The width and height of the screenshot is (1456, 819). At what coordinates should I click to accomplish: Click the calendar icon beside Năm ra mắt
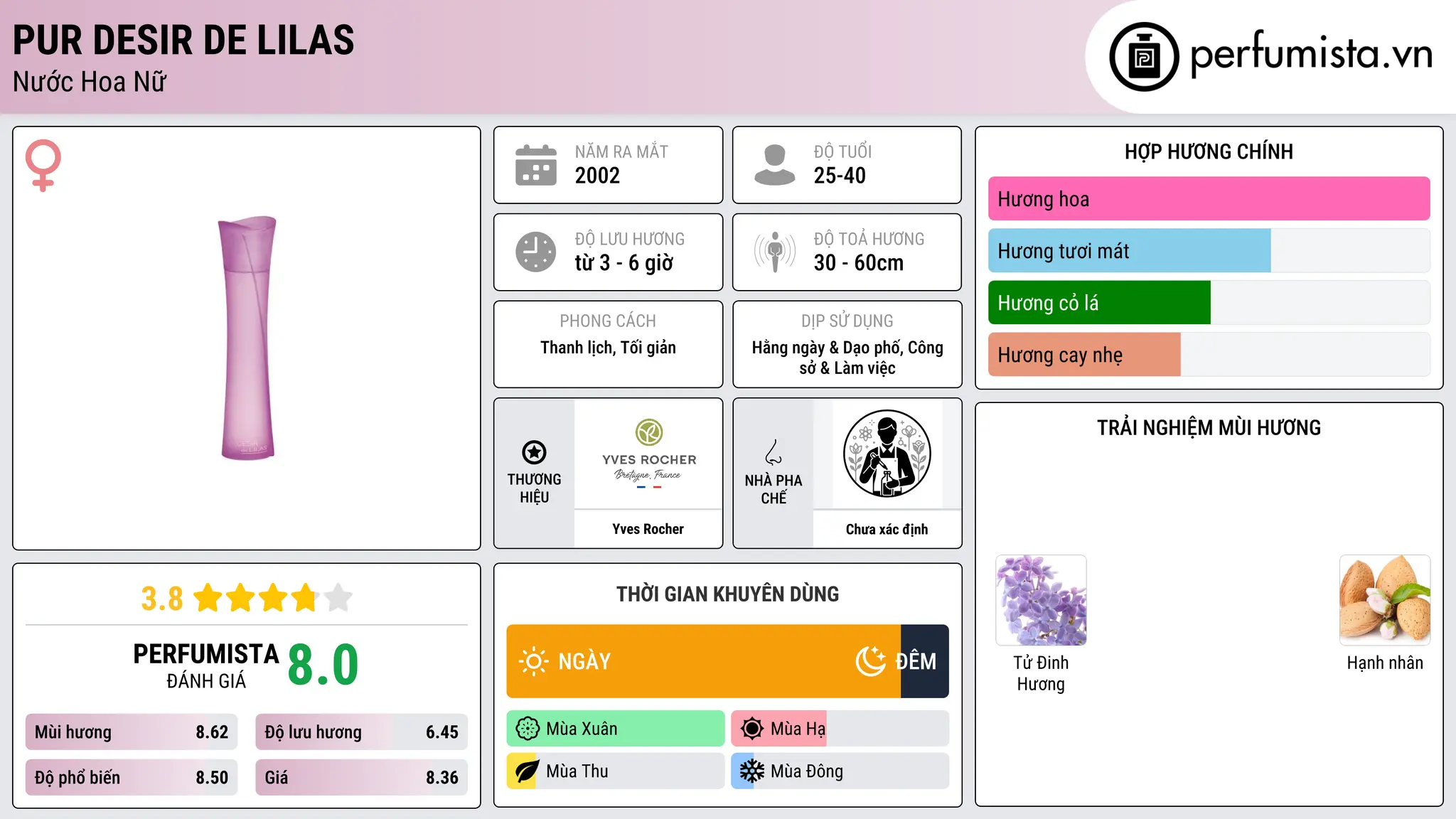536,165
